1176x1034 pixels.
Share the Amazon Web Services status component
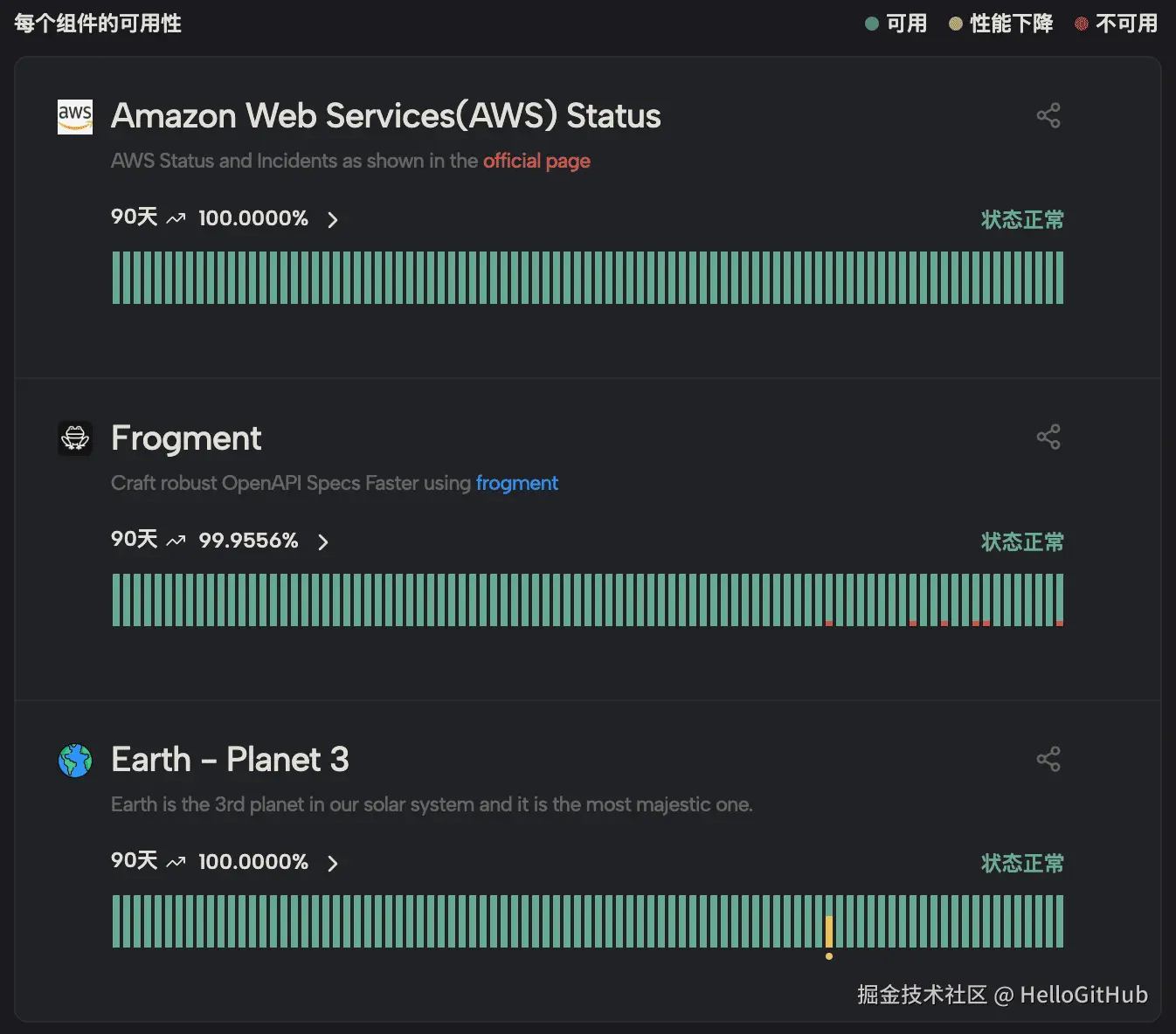(x=1048, y=115)
